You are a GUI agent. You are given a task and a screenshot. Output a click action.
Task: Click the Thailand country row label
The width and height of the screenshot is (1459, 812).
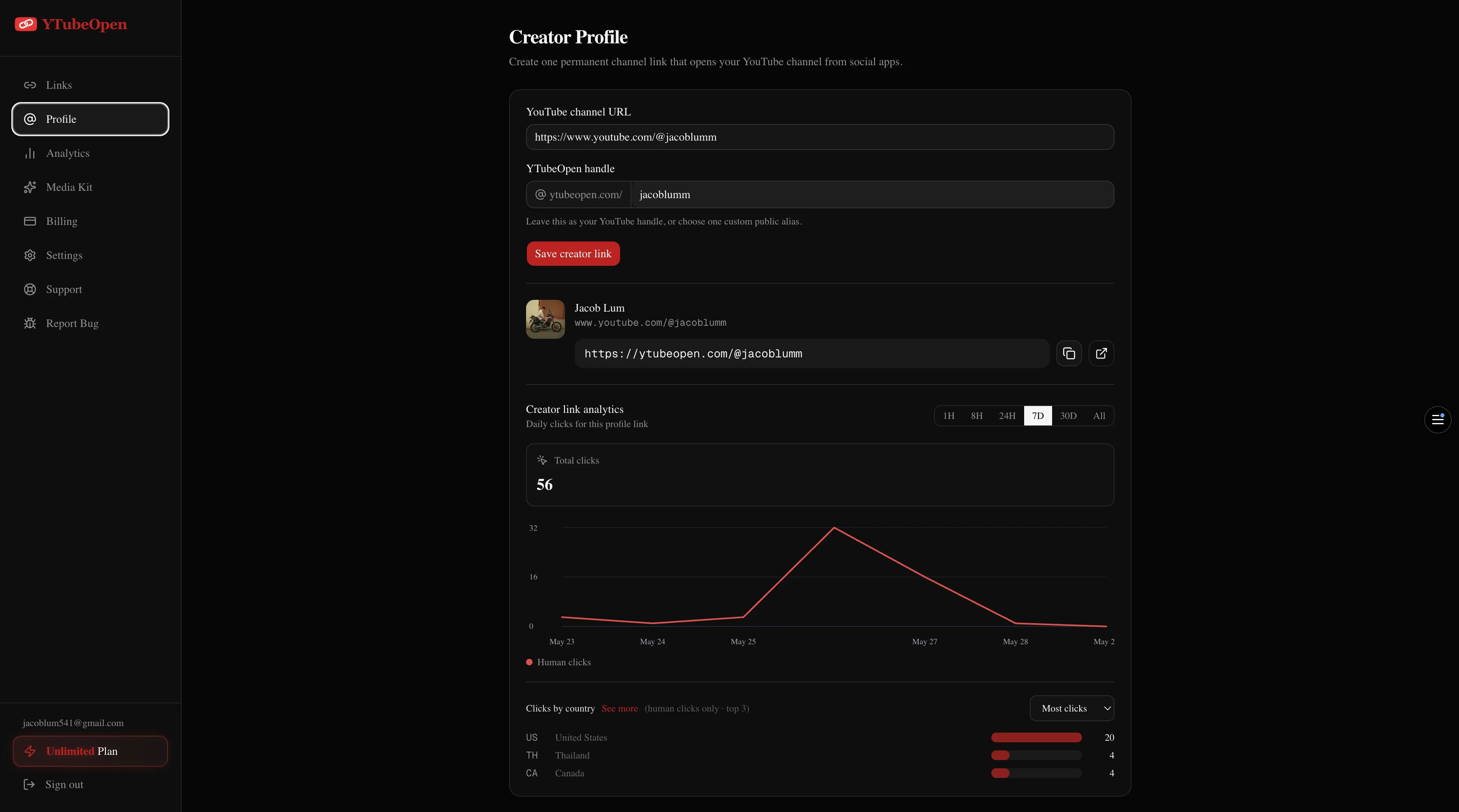click(x=572, y=755)
